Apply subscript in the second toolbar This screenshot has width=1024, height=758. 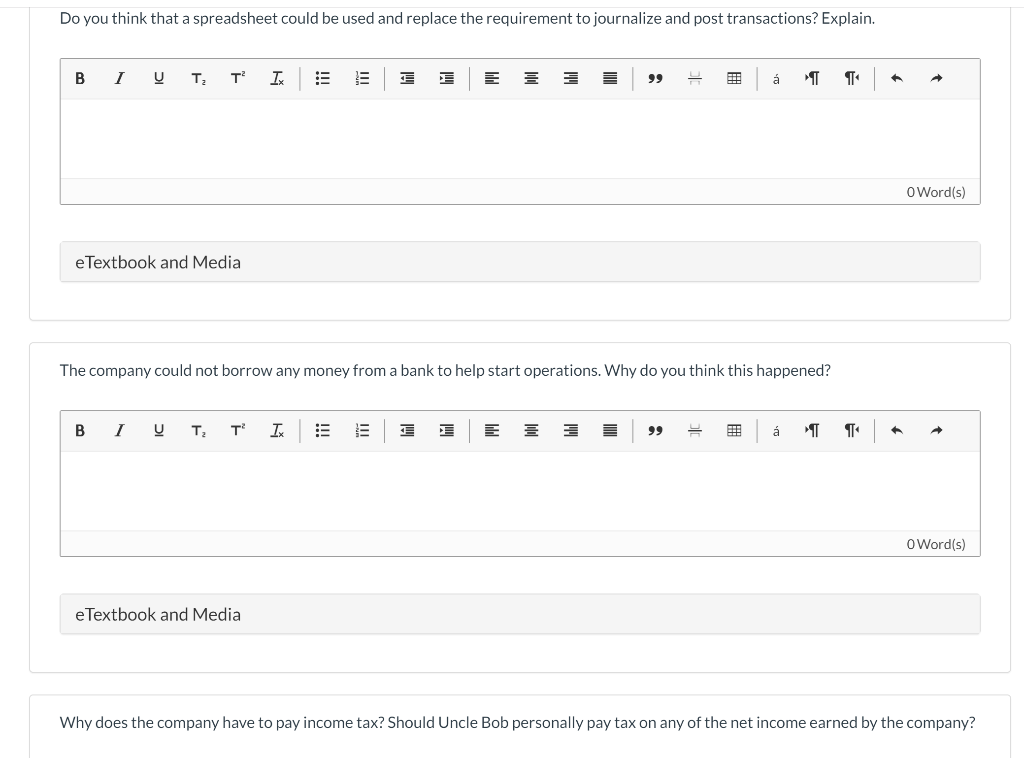197,430
